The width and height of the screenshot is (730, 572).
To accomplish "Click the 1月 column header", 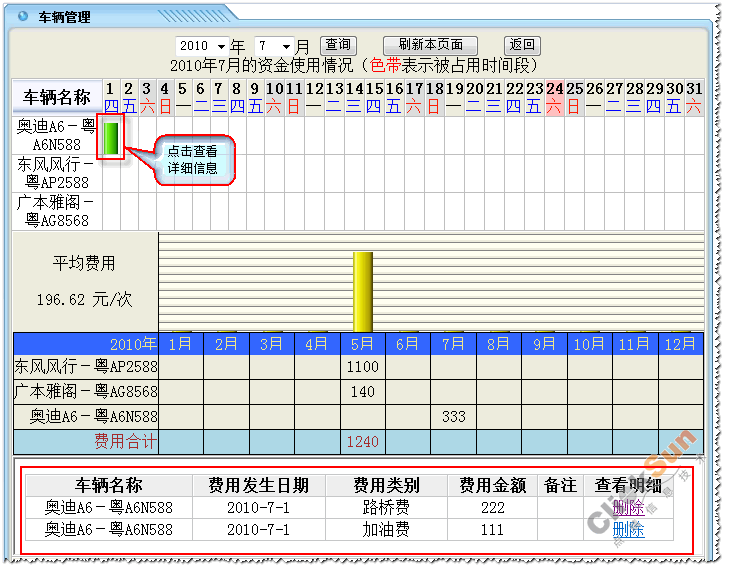I will point(181,344).
